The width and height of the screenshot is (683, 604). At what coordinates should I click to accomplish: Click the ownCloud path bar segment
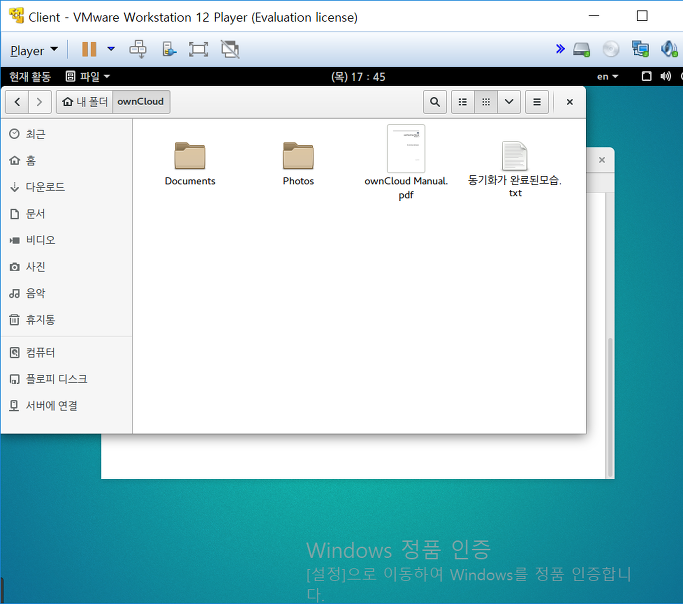point(141,102)
